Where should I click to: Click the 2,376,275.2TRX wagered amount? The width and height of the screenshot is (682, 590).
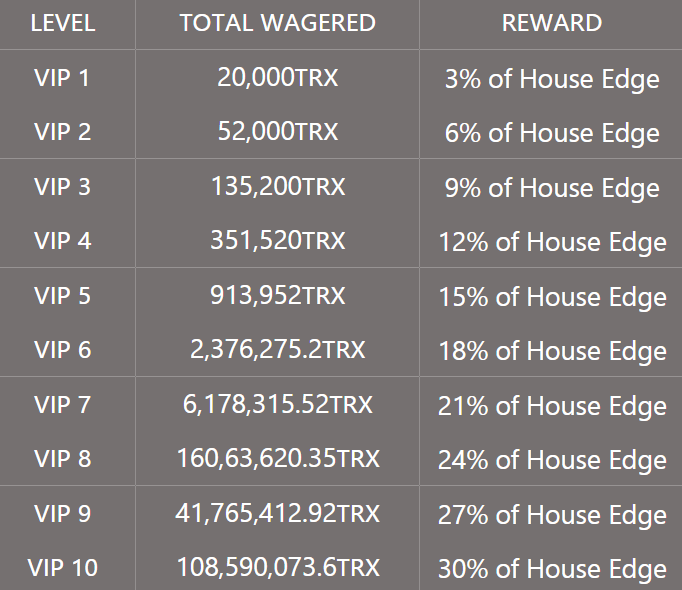pyautogui.click(x=277, y=350)
